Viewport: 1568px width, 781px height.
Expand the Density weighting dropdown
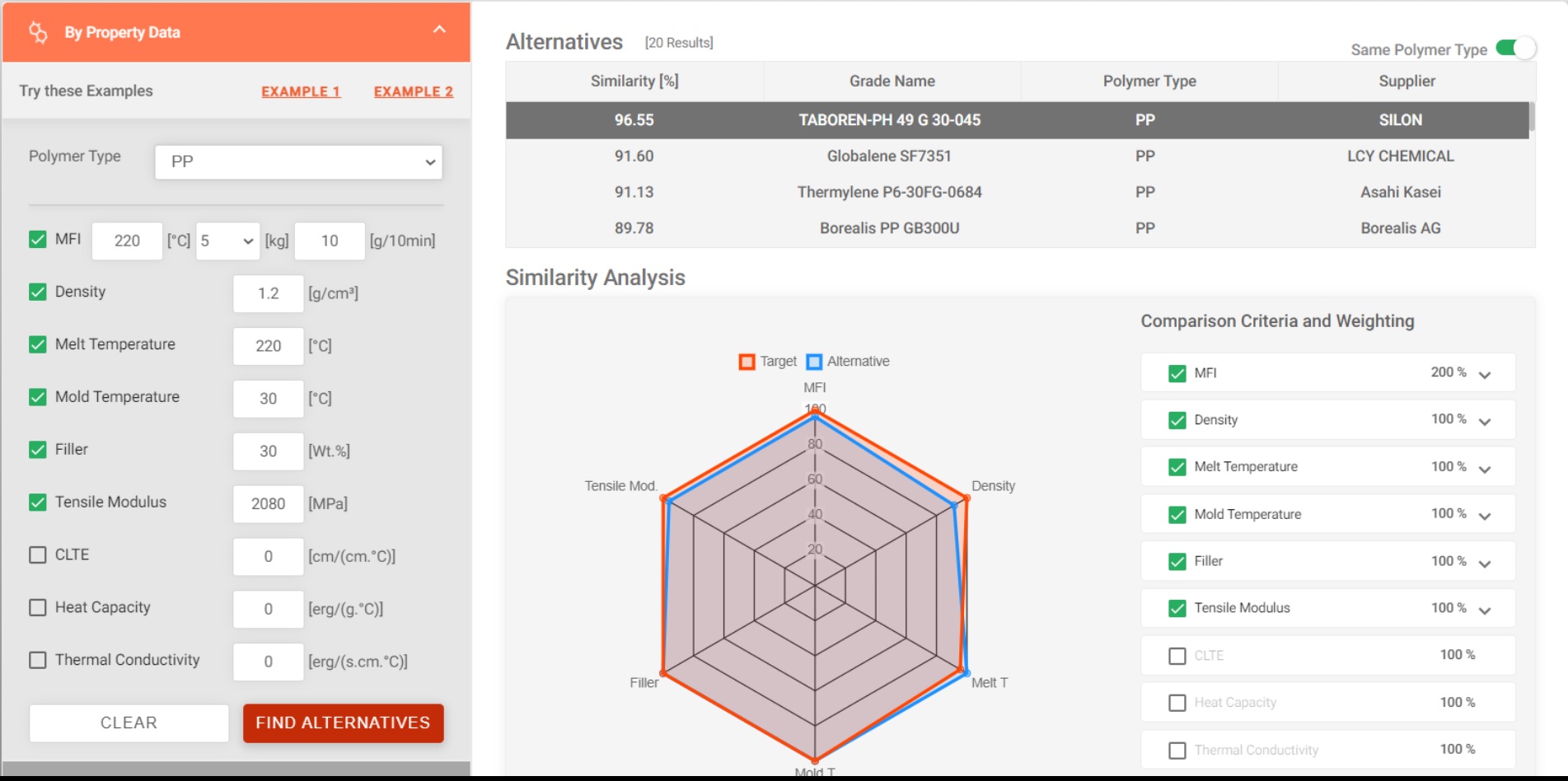1485,420
